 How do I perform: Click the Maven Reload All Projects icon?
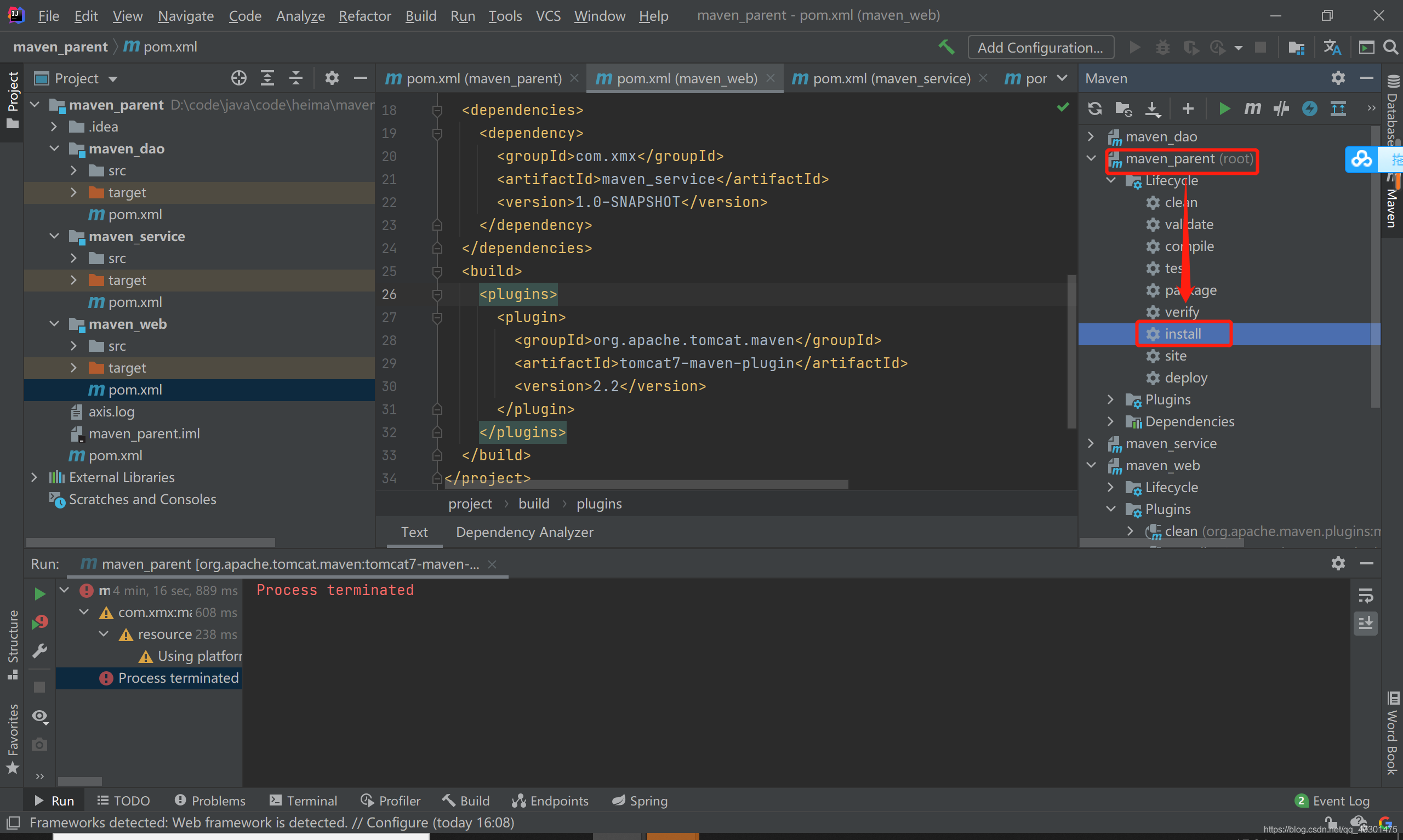pyautogui.click(x=1095, y=108)
